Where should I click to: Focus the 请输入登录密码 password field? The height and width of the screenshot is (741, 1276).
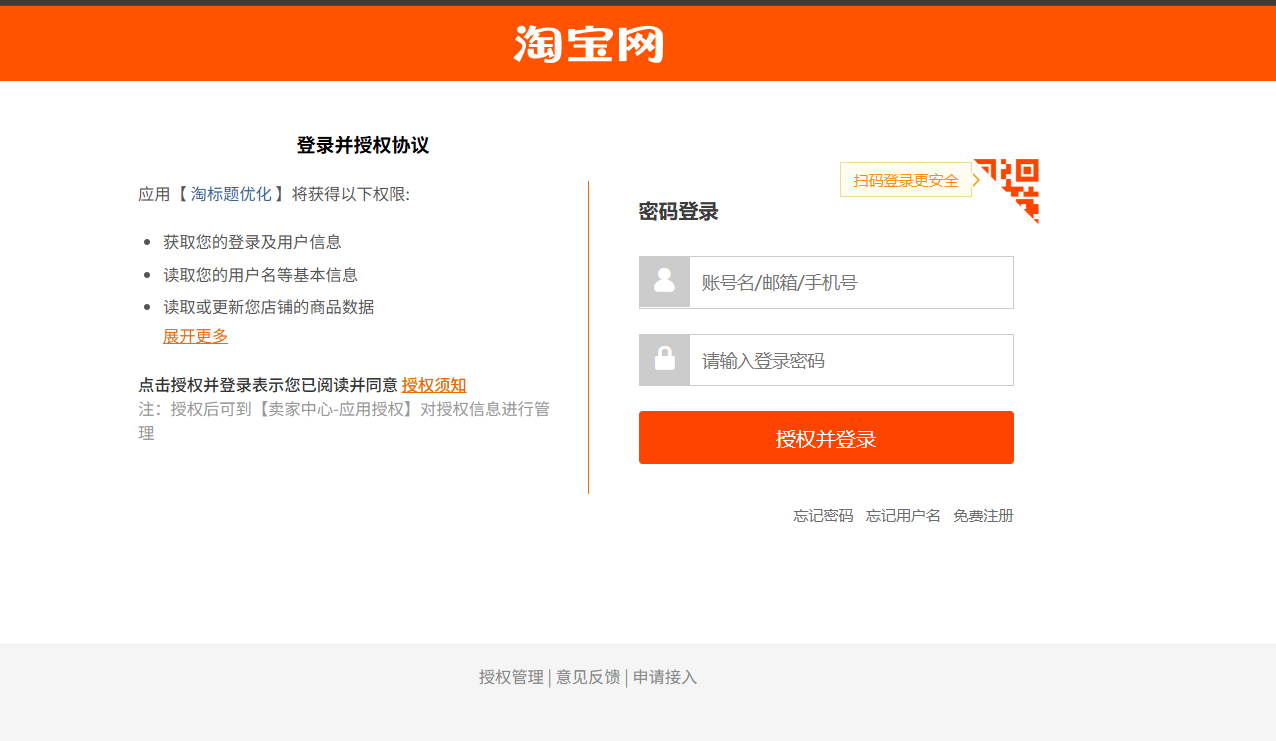[850, 360]
